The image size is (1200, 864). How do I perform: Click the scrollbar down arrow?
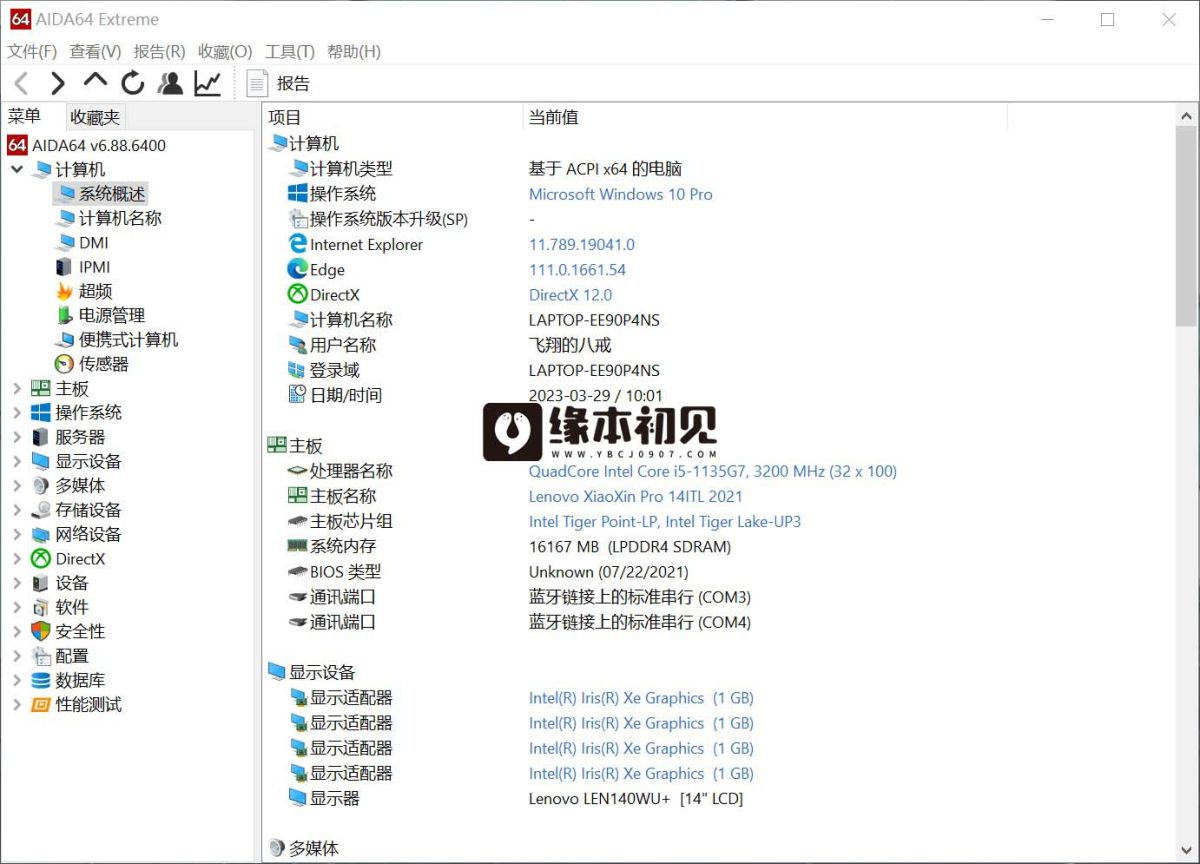point(1186,849)
